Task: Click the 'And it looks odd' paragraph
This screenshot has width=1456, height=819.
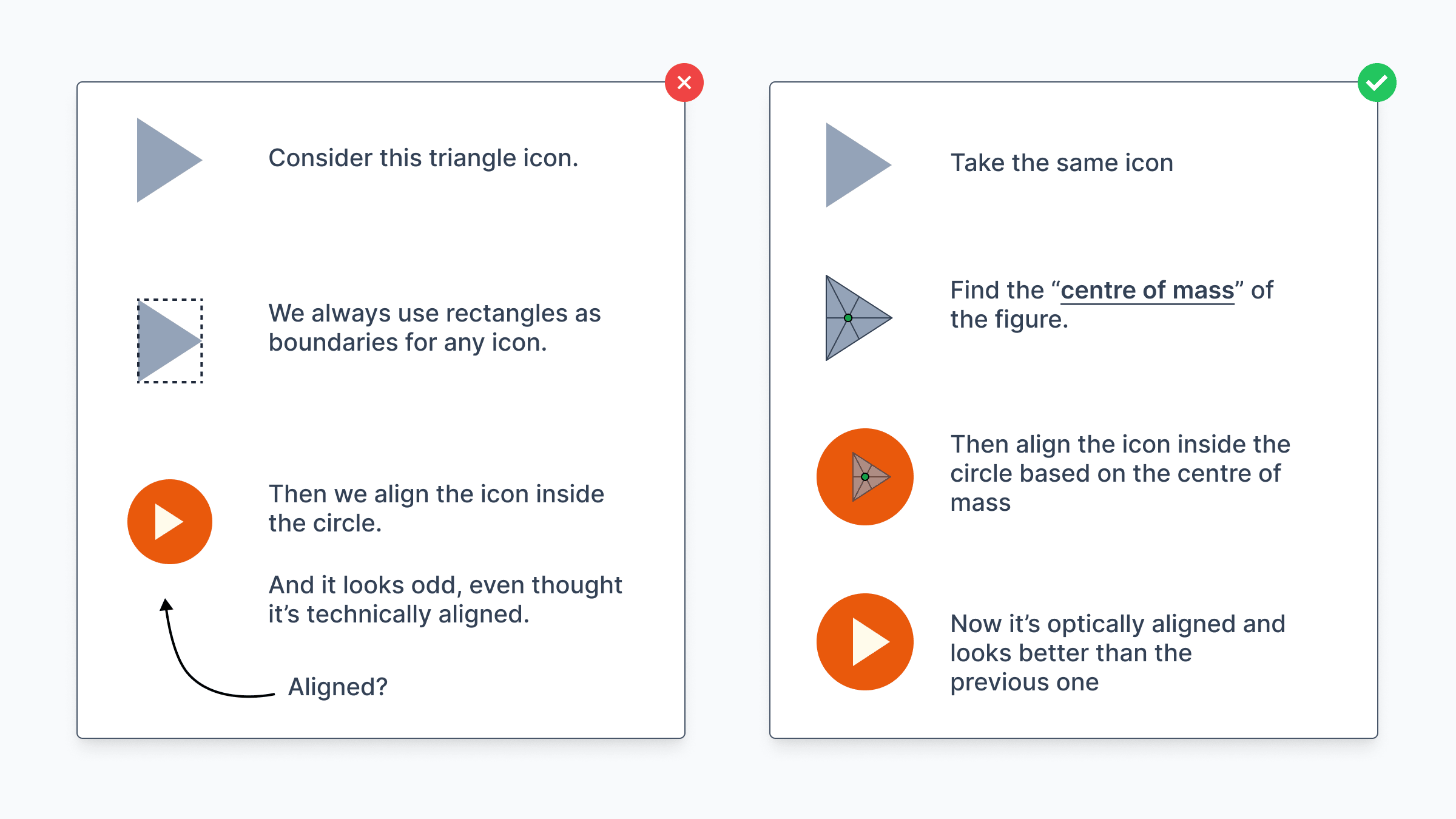Action: 445,599
